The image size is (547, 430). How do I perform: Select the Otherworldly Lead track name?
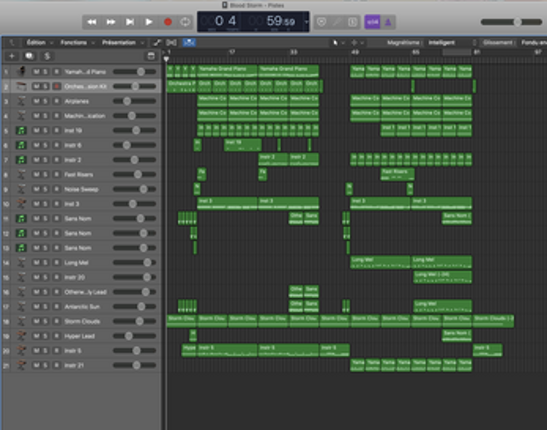tap(85, 292)
